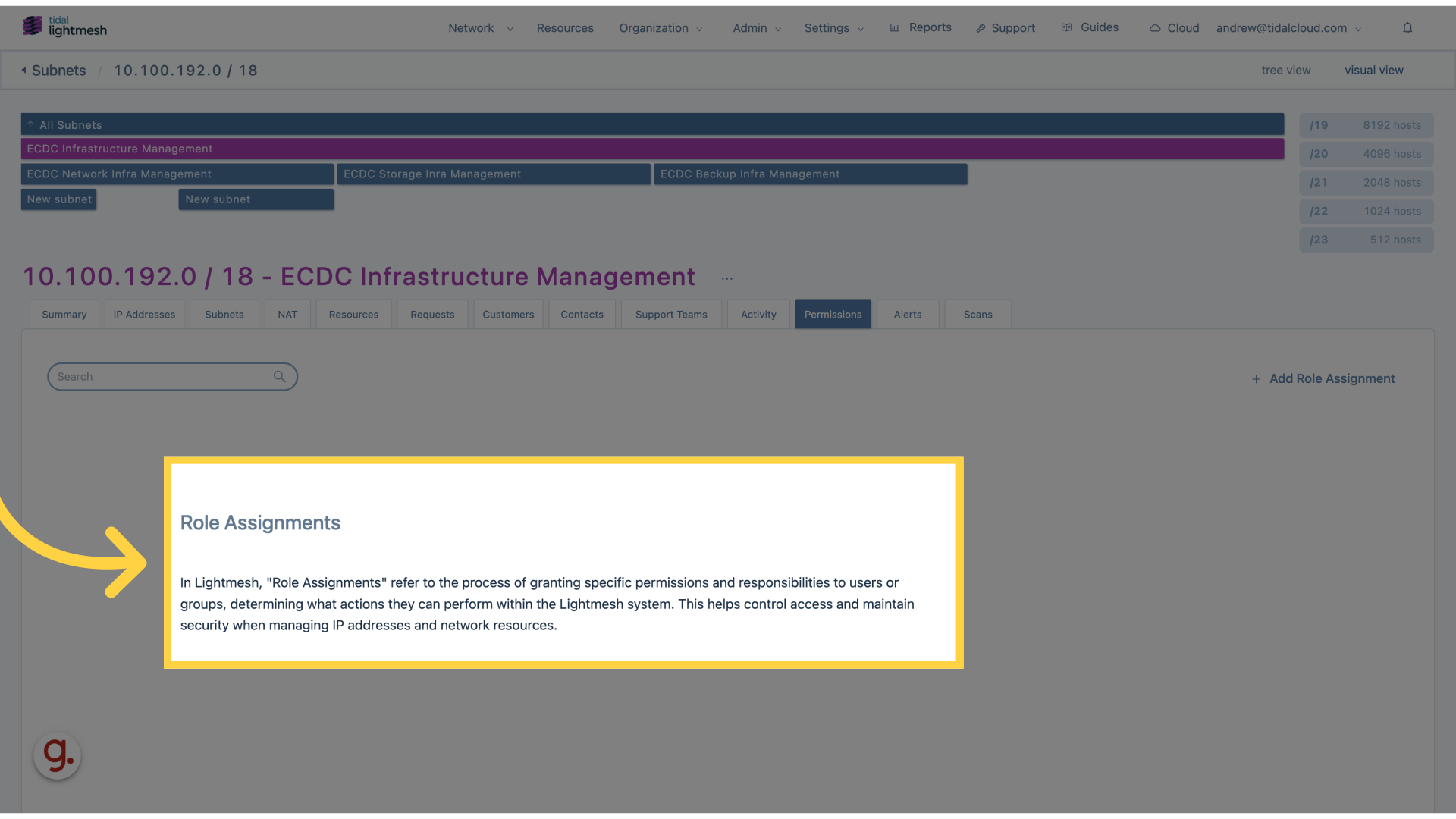Open the Guides section icon

click(x=1066, y=27)
